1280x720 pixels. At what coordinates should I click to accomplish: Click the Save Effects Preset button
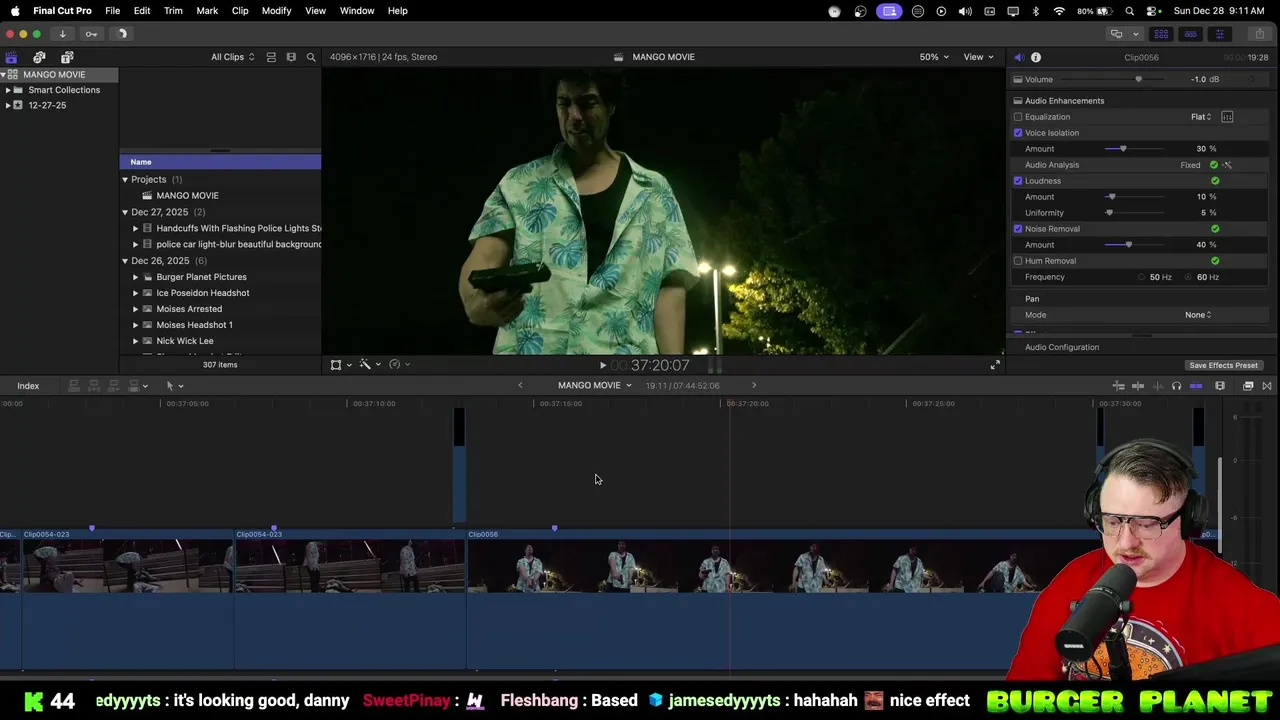(1223, 366)
